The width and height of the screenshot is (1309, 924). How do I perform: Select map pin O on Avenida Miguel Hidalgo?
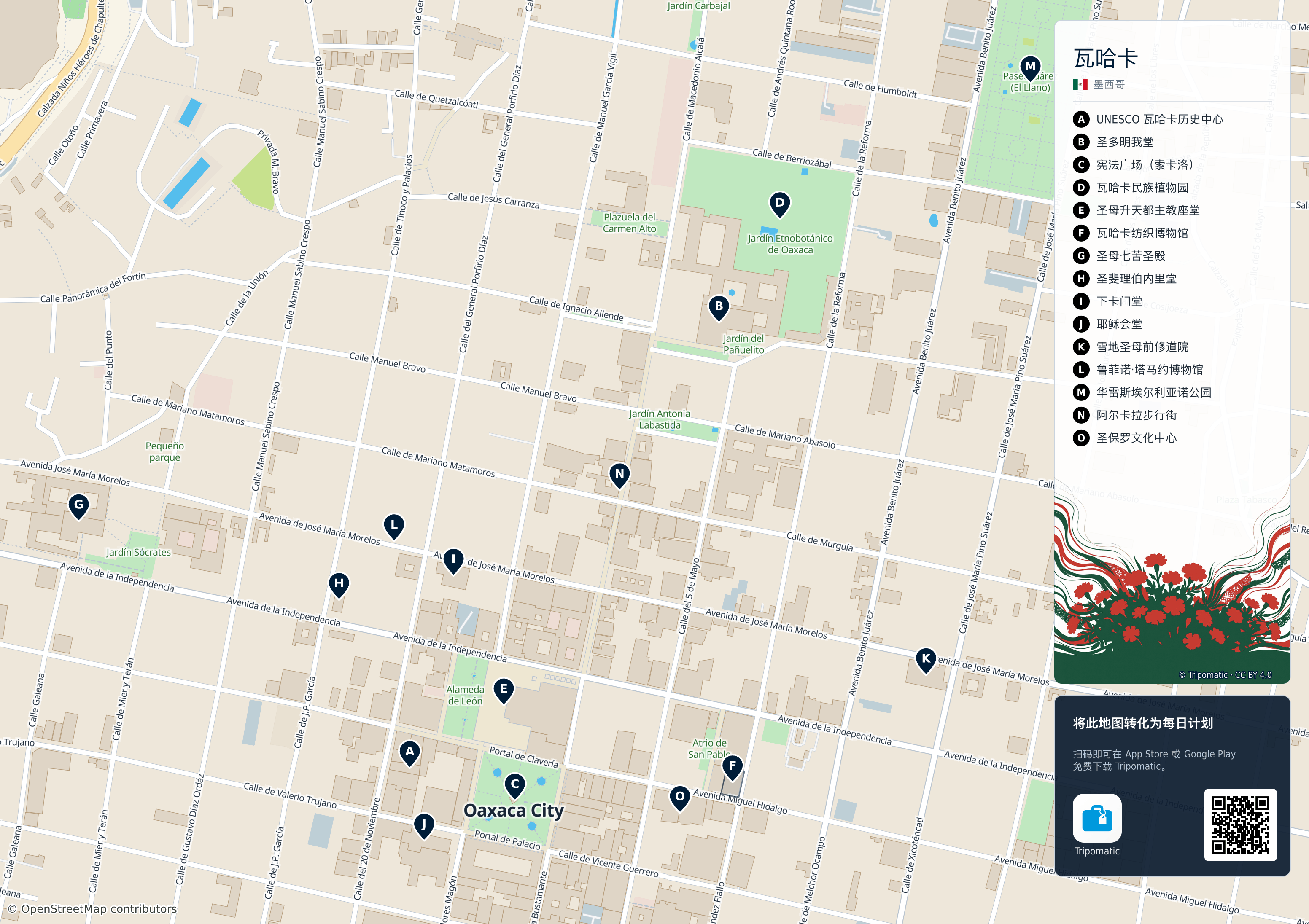pyautogui.click(x=679, y=798)
